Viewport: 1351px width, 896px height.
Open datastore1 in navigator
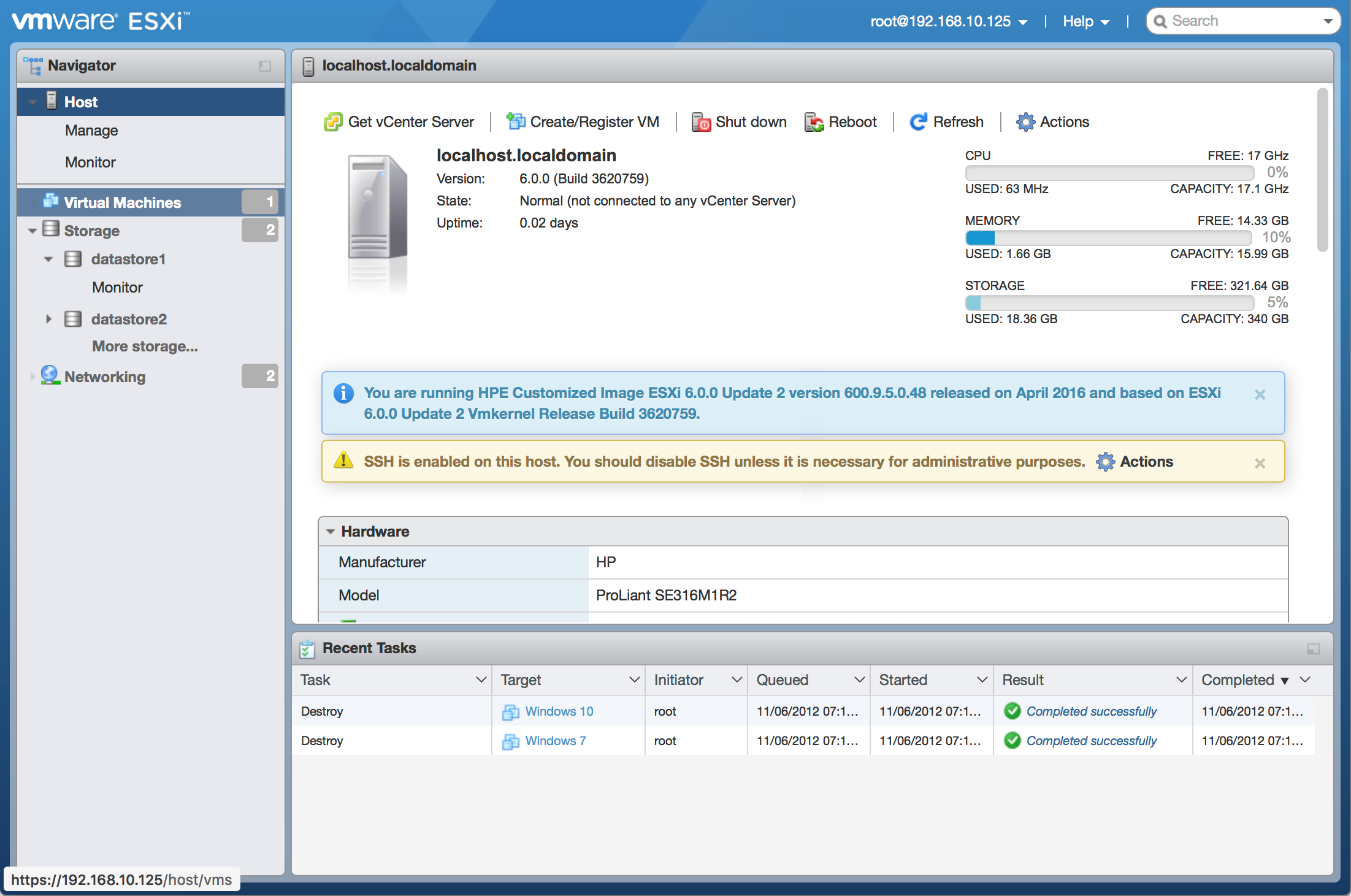[x=128, y=259]
